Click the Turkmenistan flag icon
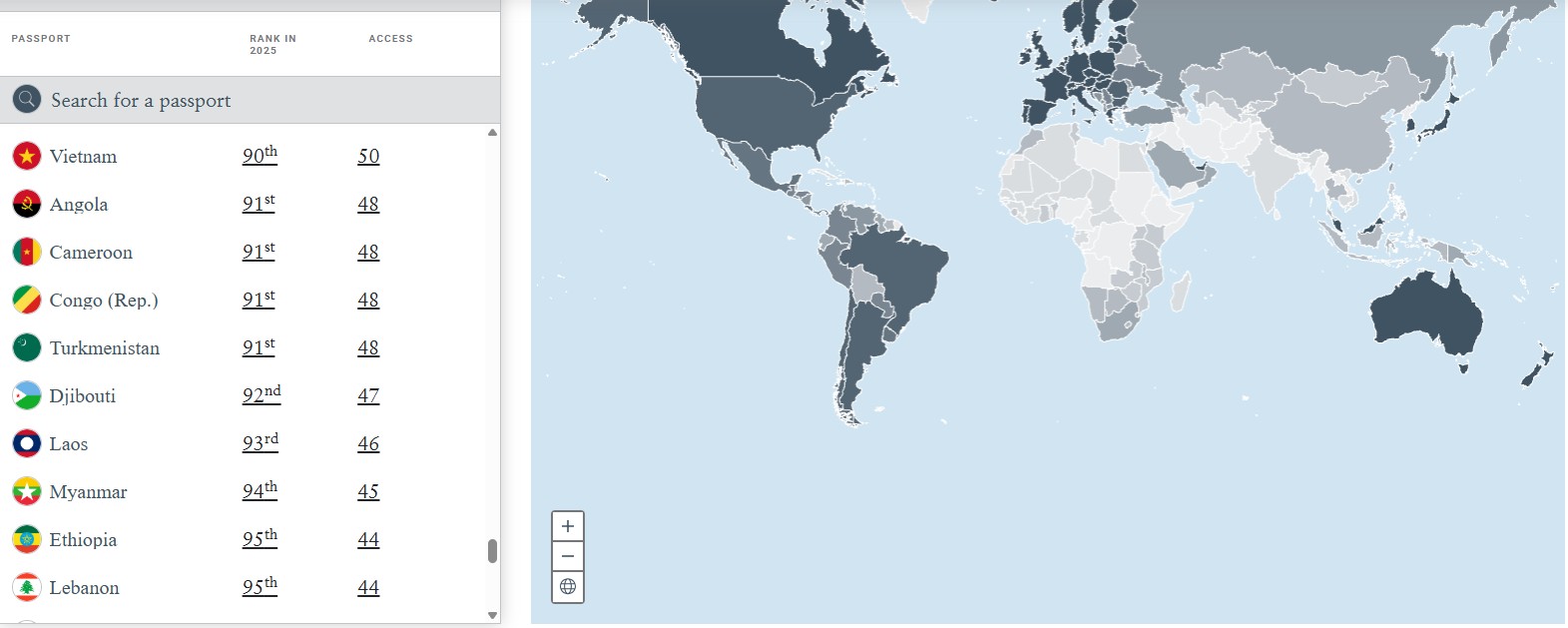Image resolution: width=1568 pixels, height=628 pixels. pyautogui.click(x=27, y=348)
